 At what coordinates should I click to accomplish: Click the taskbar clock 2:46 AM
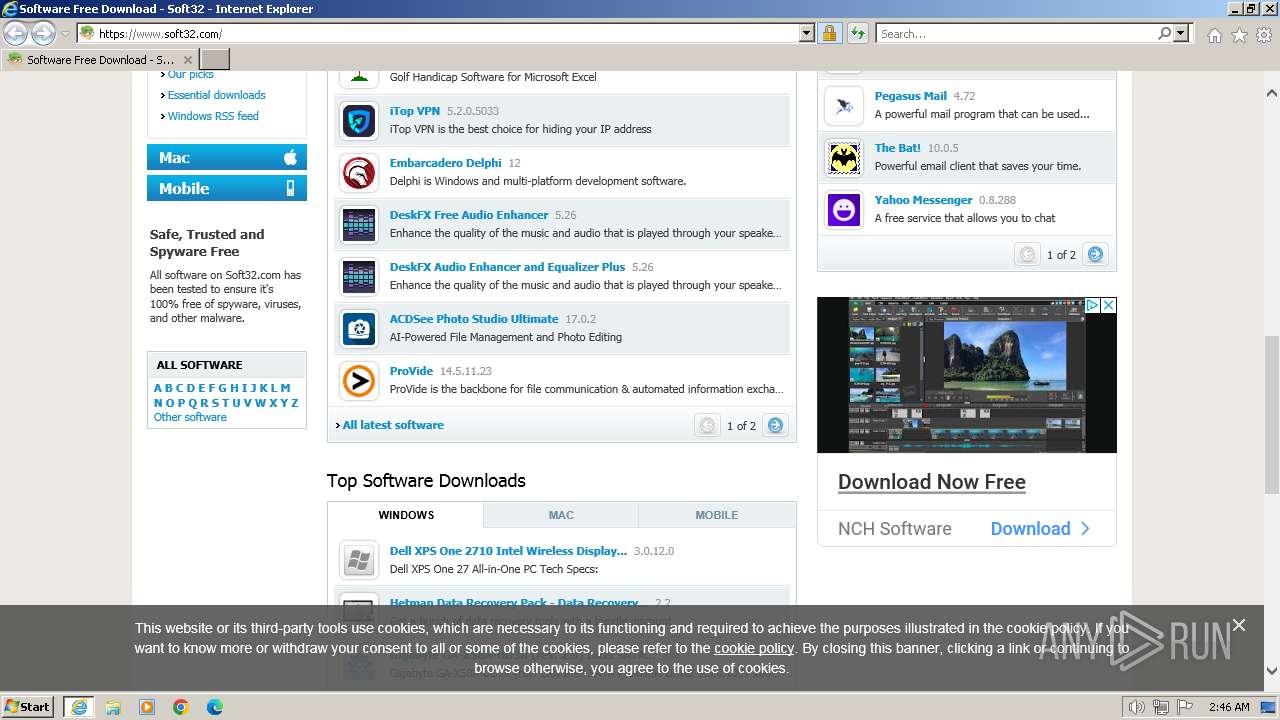point(1228,707)
